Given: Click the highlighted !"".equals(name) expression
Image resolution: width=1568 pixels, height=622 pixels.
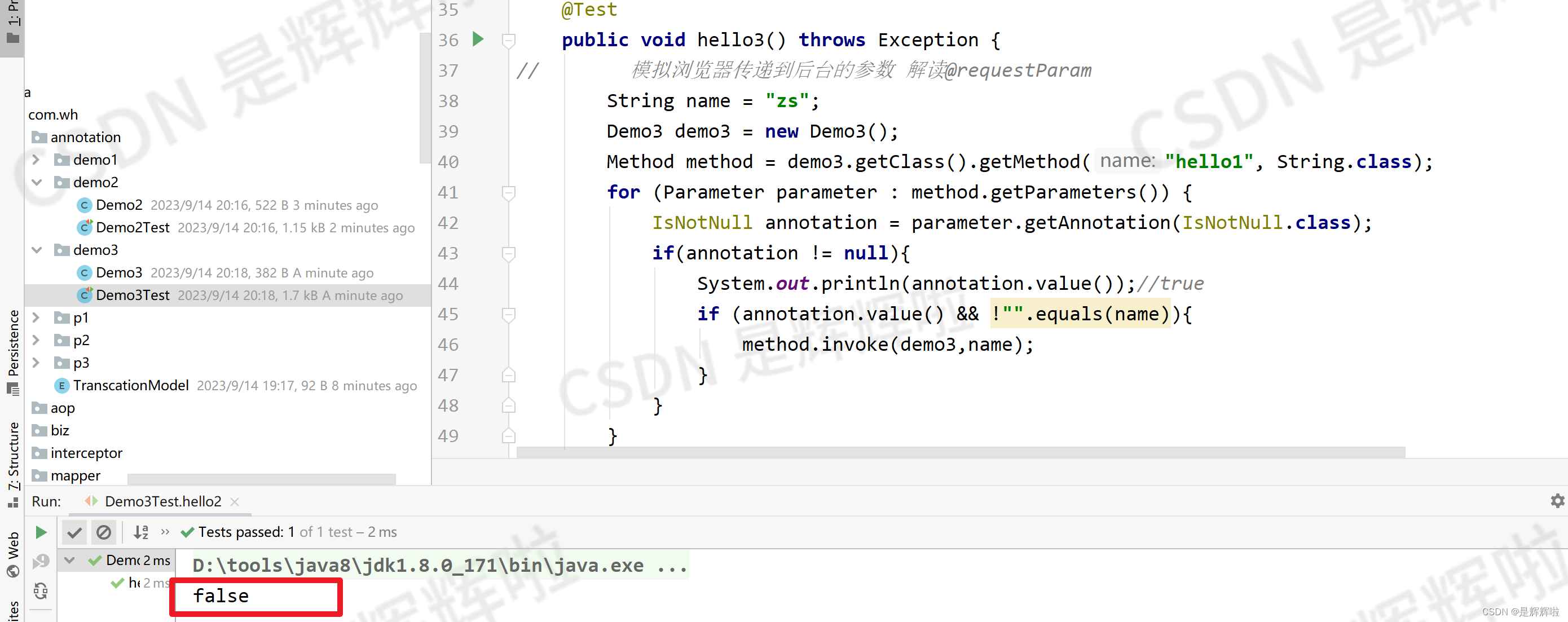Looking at the screenshot, I should coord(1081,314).
